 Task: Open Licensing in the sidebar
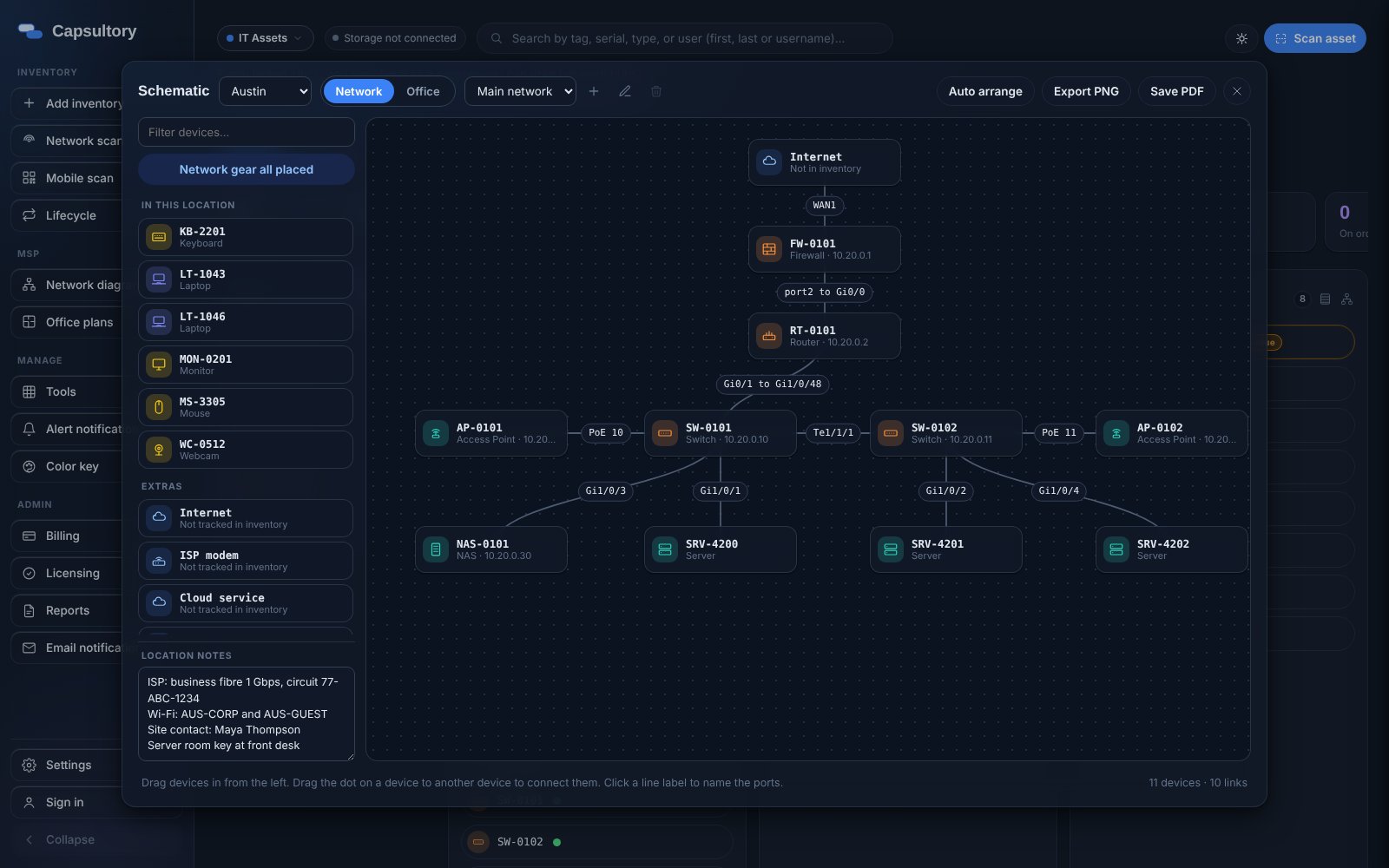pyautogui.click(x=68, y=573)
